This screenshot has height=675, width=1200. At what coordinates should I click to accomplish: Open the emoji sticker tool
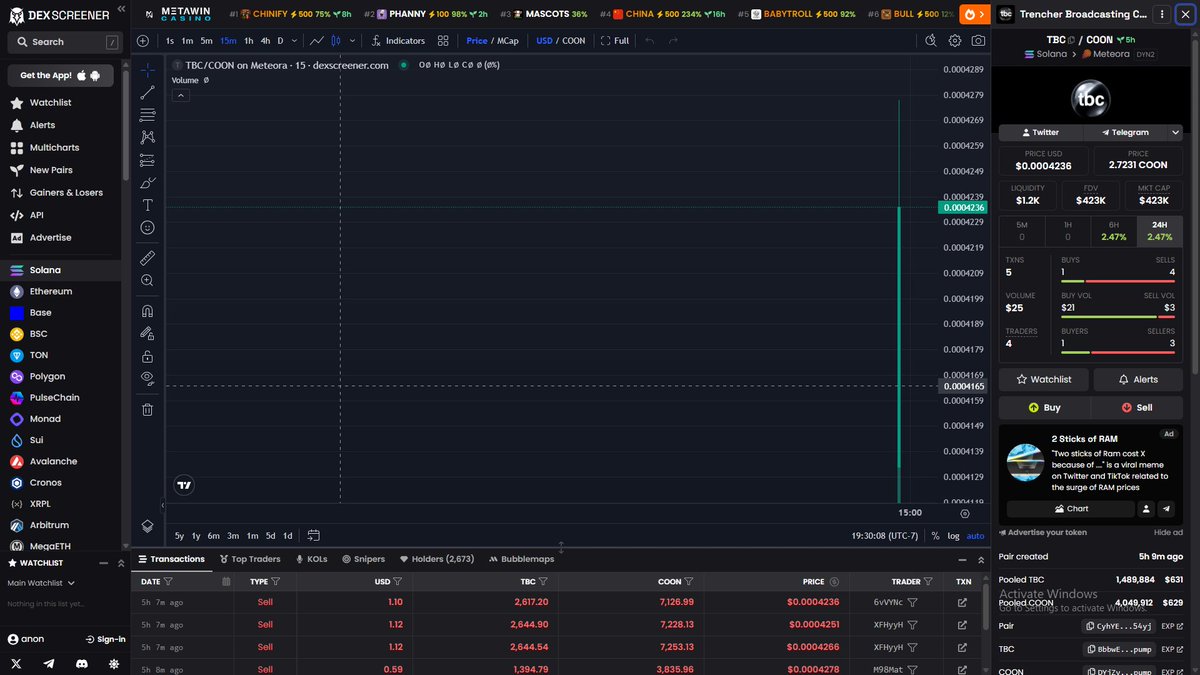(148, 227)
